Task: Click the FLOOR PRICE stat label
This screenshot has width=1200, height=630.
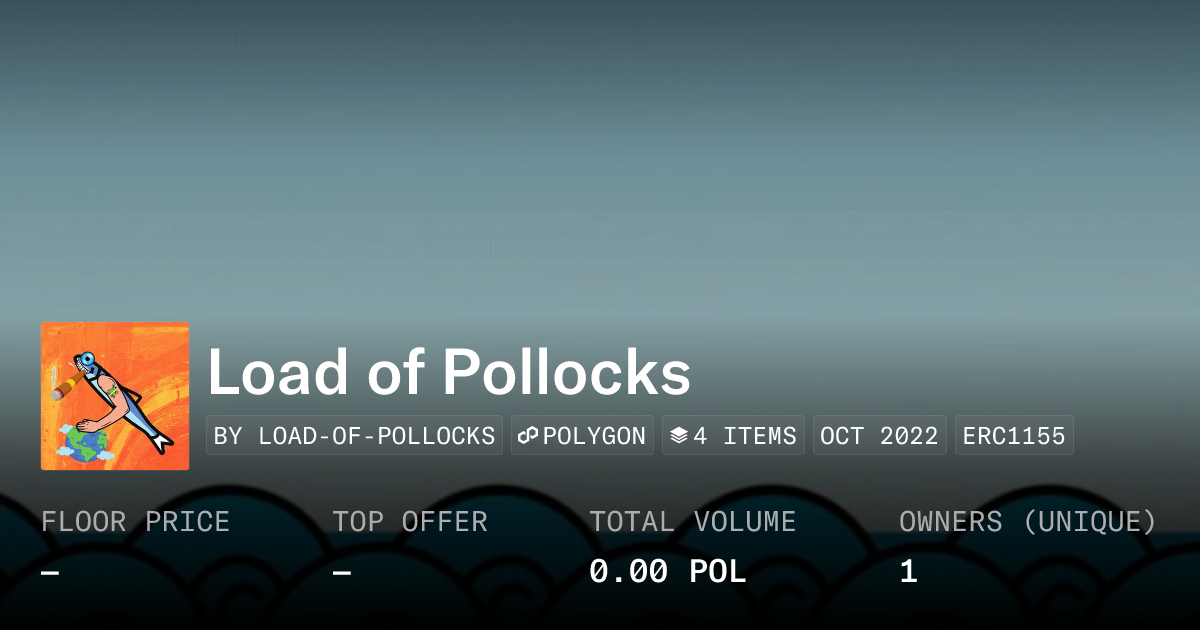Action: [135, 522]
